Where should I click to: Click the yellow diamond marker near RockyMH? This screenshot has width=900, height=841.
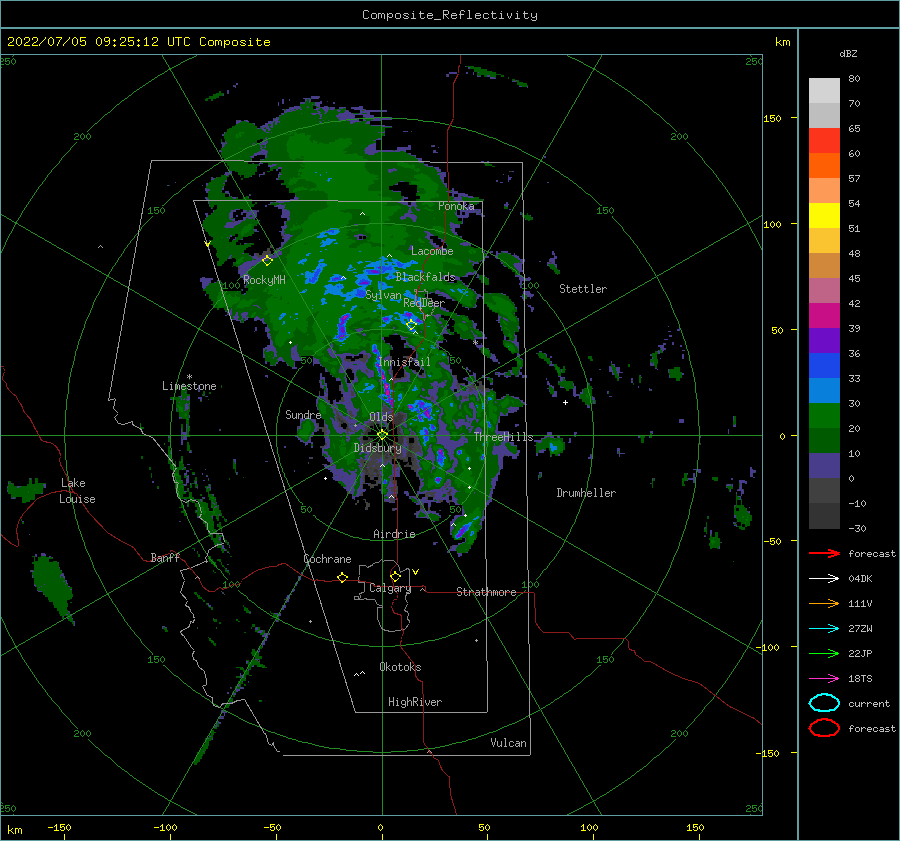pyautogui.click(x=267, y=261)
